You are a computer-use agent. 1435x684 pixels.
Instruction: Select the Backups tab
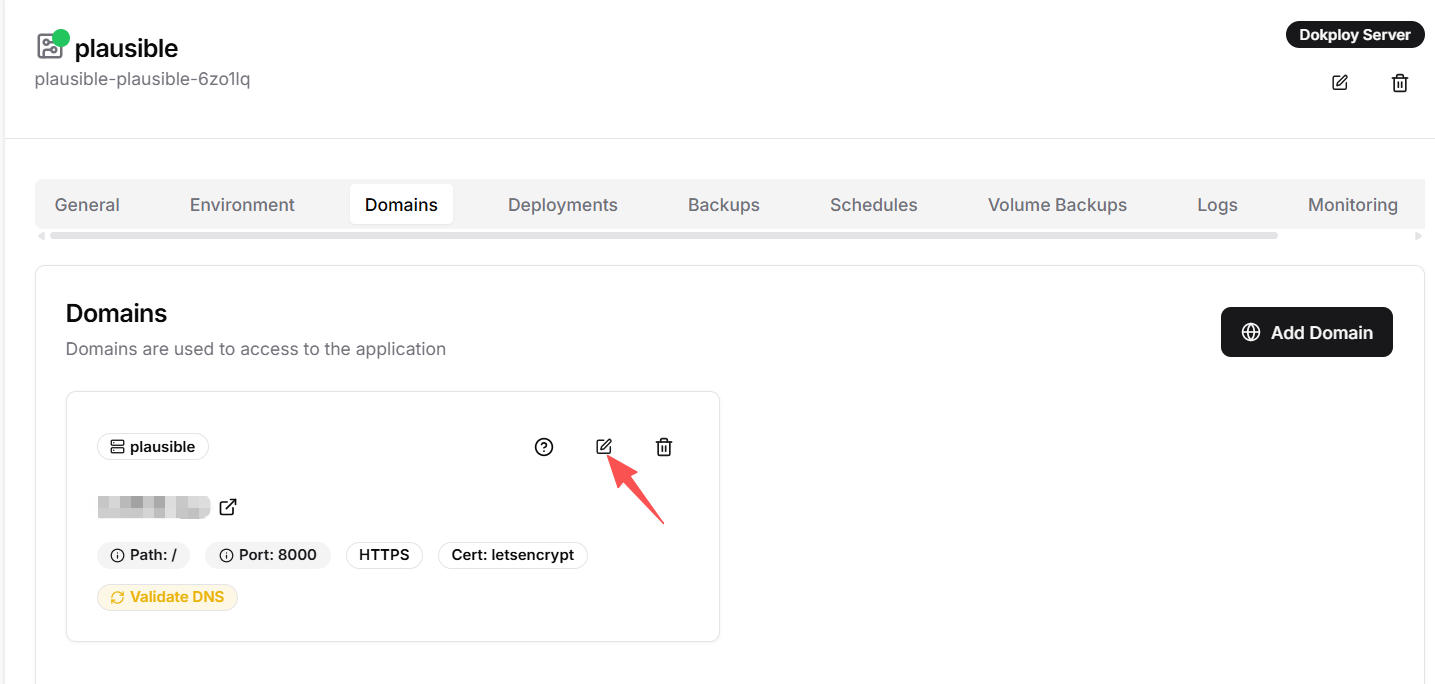coord(723,205)
